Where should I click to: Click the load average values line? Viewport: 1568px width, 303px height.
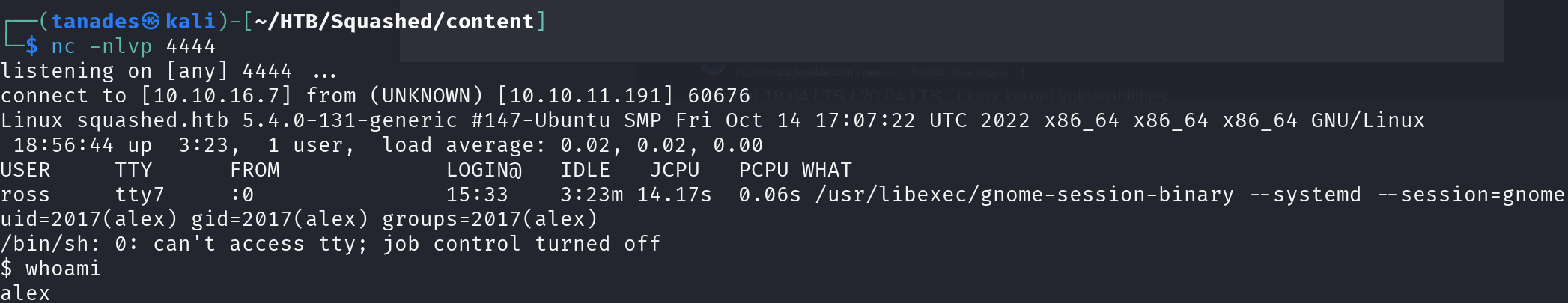(573, 145)
